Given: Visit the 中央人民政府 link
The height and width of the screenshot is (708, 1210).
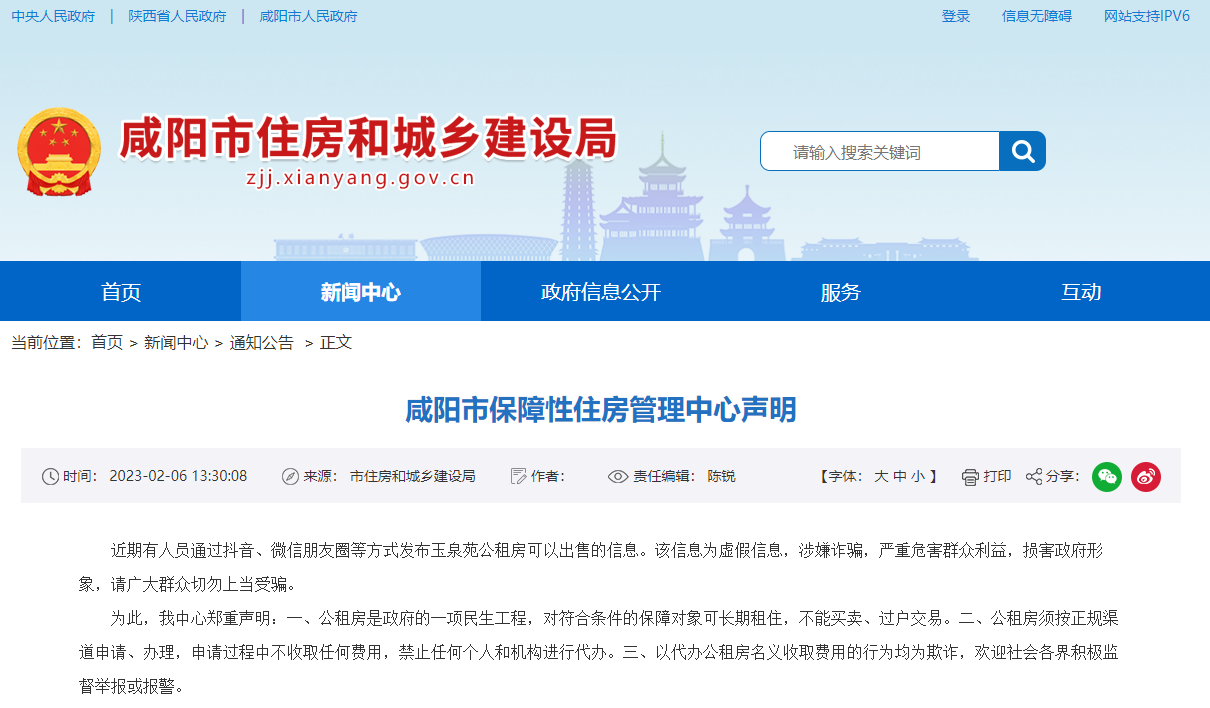Looking at the screenshot, I should (x=53, y=16).
